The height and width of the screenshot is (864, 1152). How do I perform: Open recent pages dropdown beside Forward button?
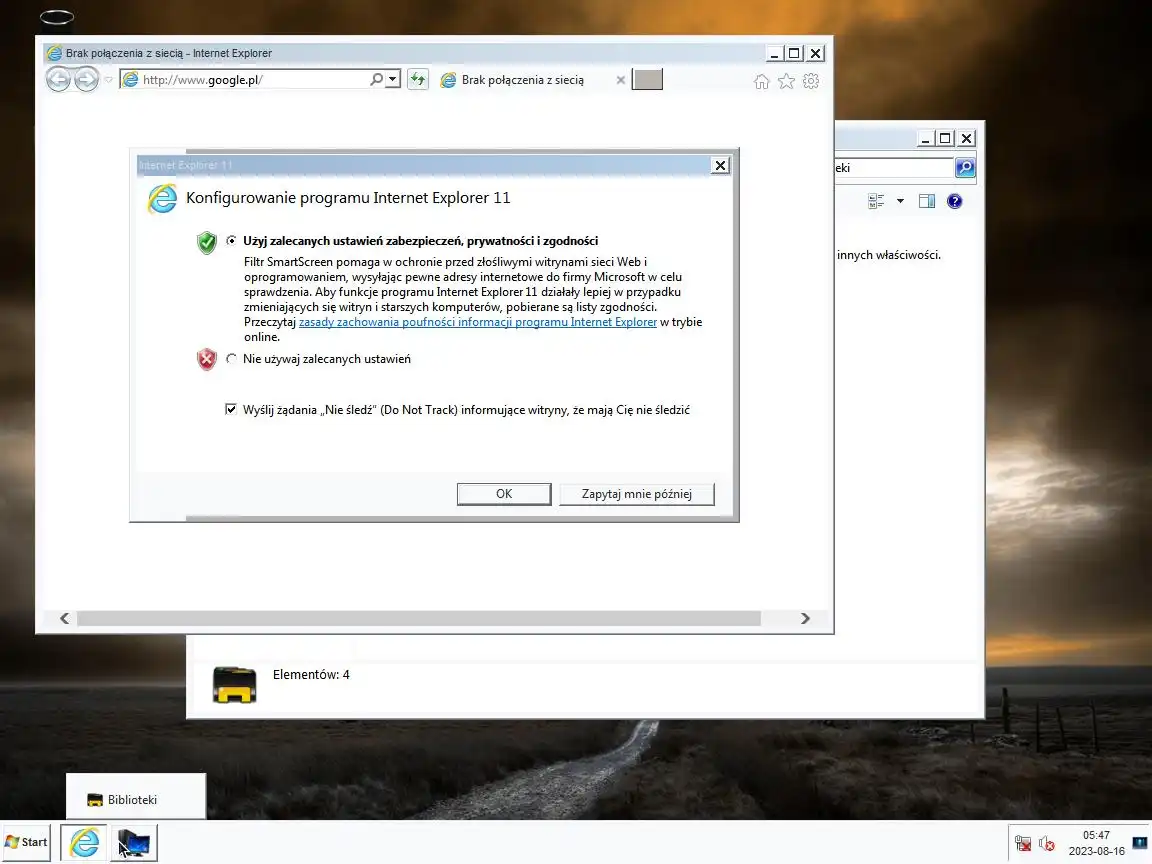pos(109,79)
